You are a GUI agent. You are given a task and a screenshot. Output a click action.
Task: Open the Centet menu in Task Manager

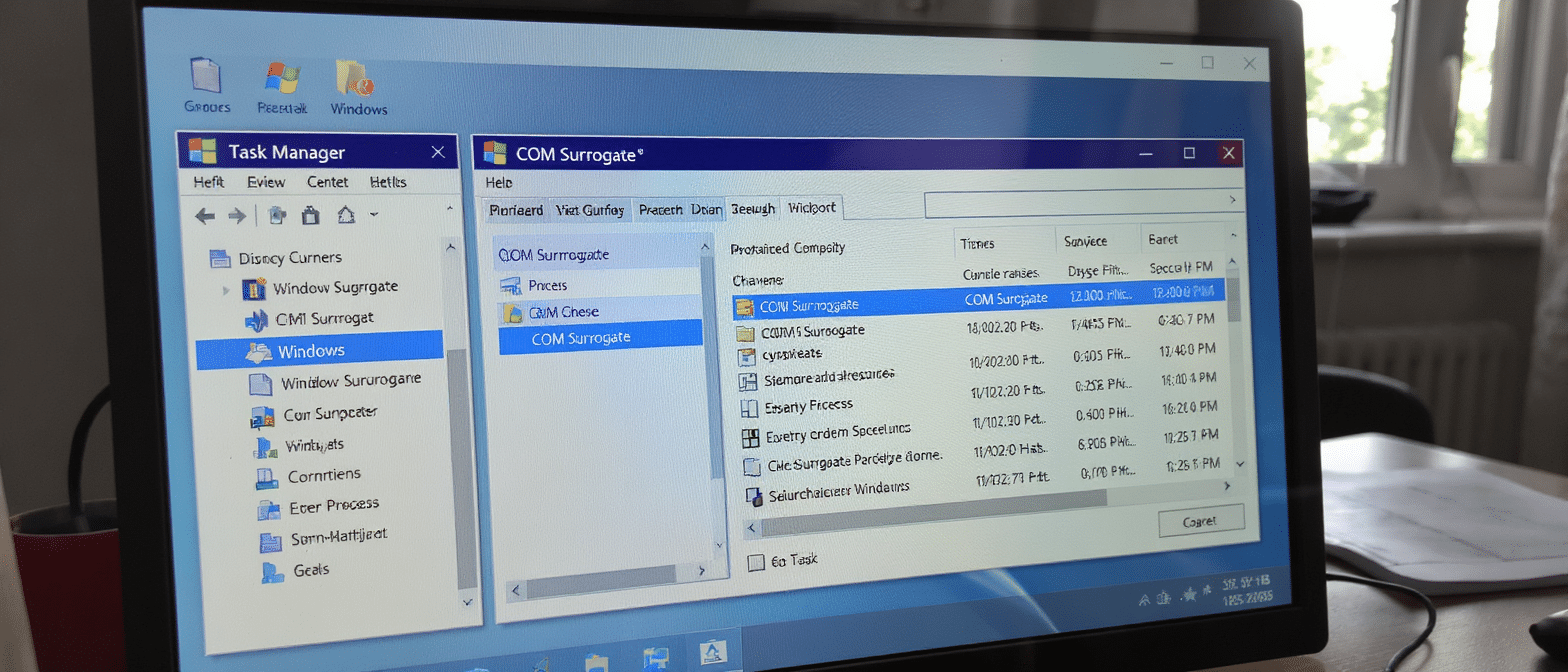(x=328, y=182)
